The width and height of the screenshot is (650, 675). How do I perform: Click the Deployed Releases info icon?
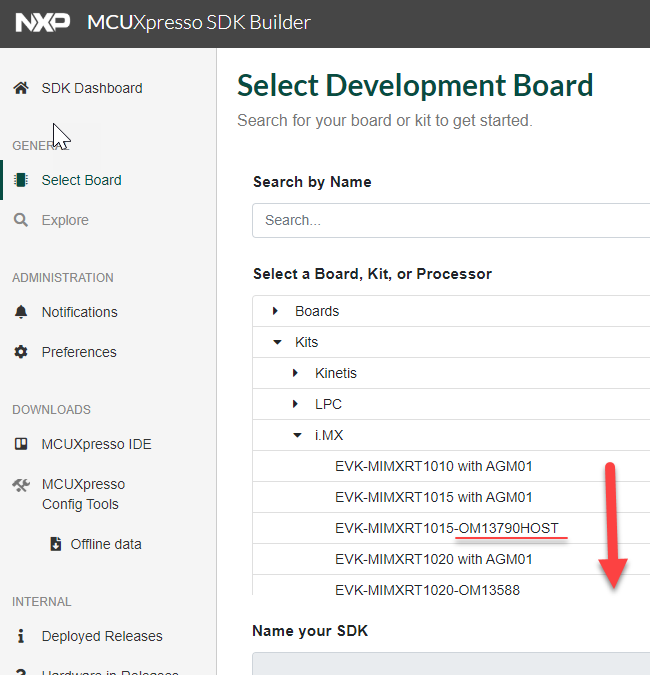tap(21, 636)
